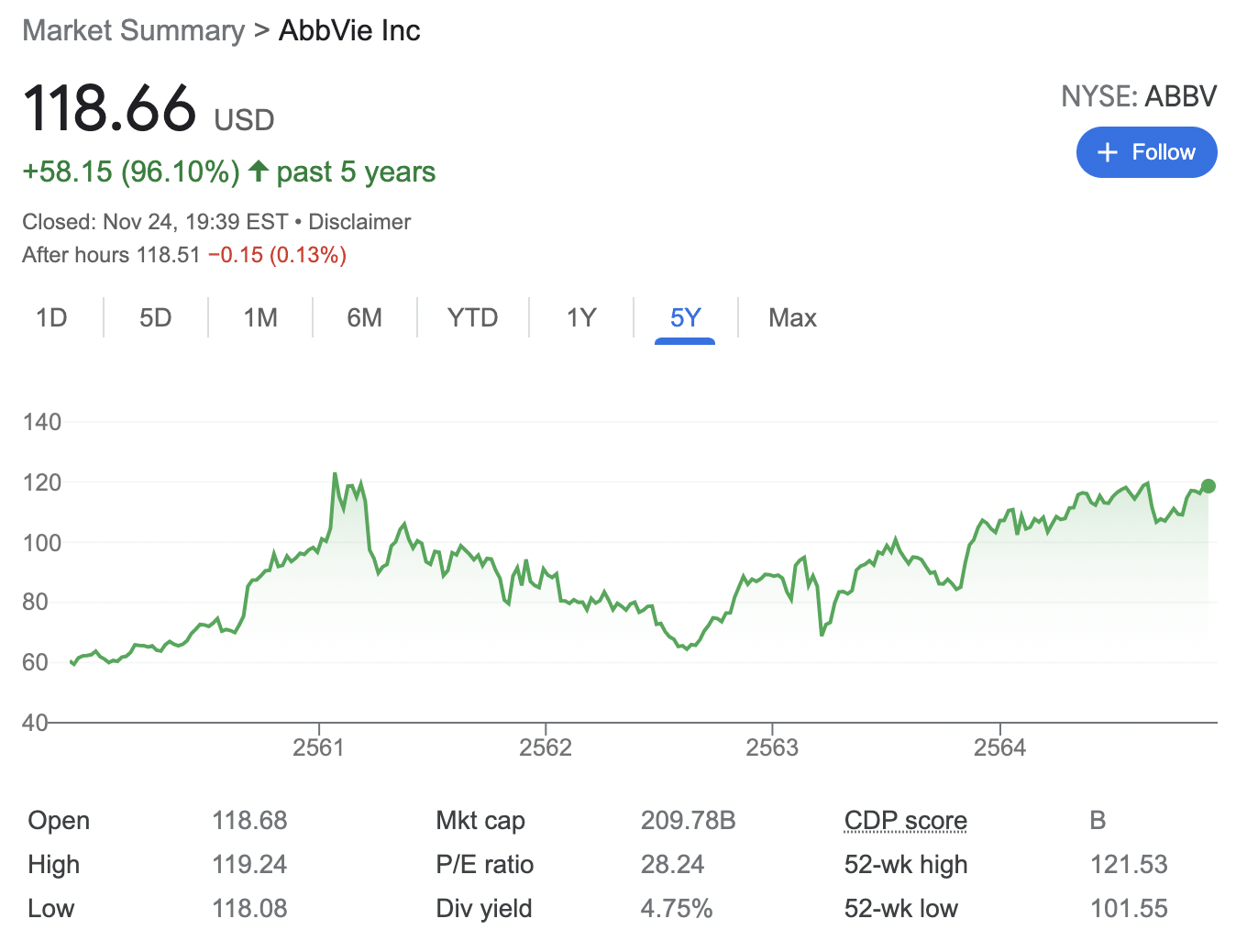Click the CDP score value B
Screen dimensions: 1247x952
pos(1098,820)
